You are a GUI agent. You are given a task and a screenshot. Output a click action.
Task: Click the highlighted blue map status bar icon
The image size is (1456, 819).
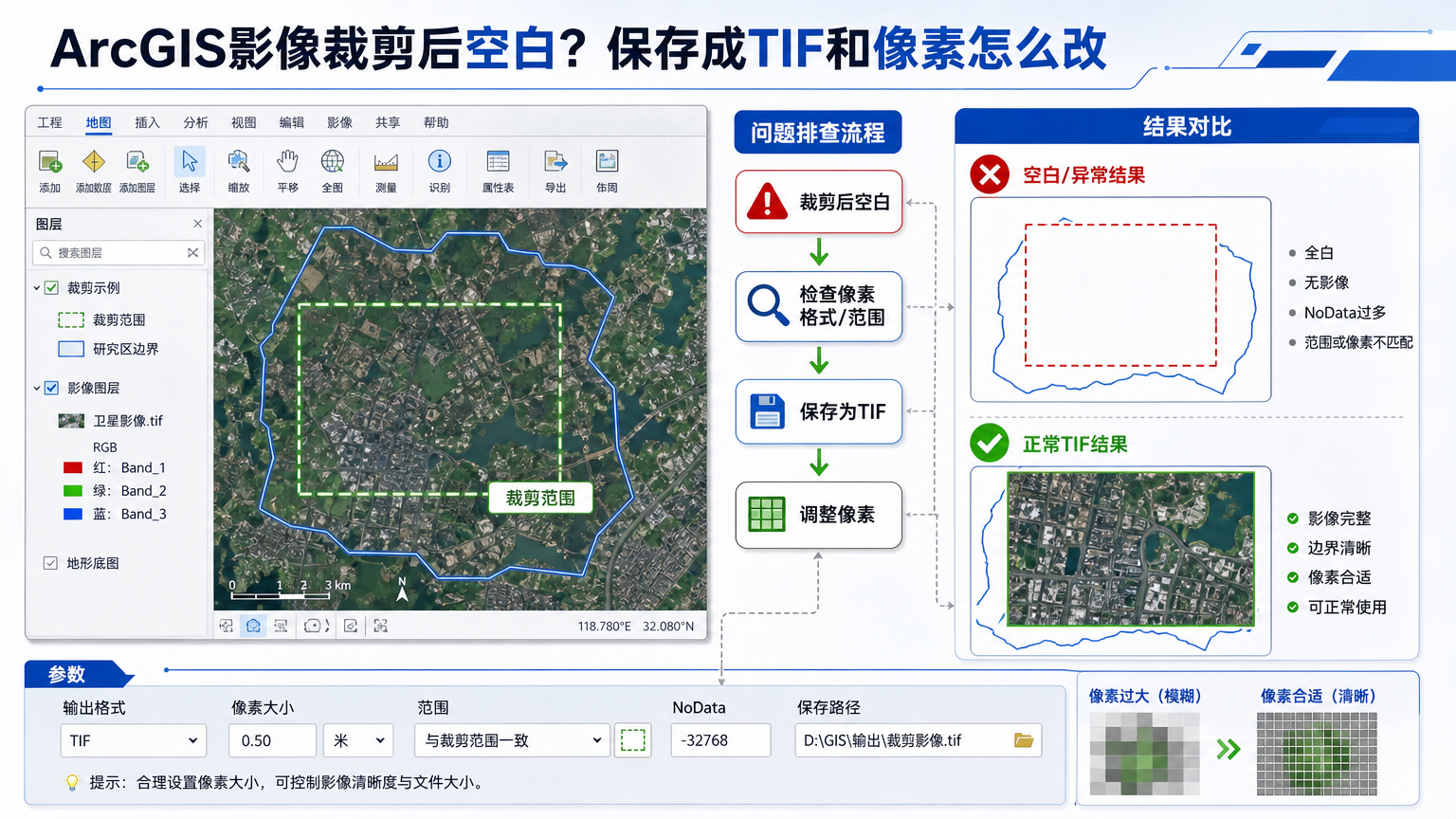tap(253, 626)
